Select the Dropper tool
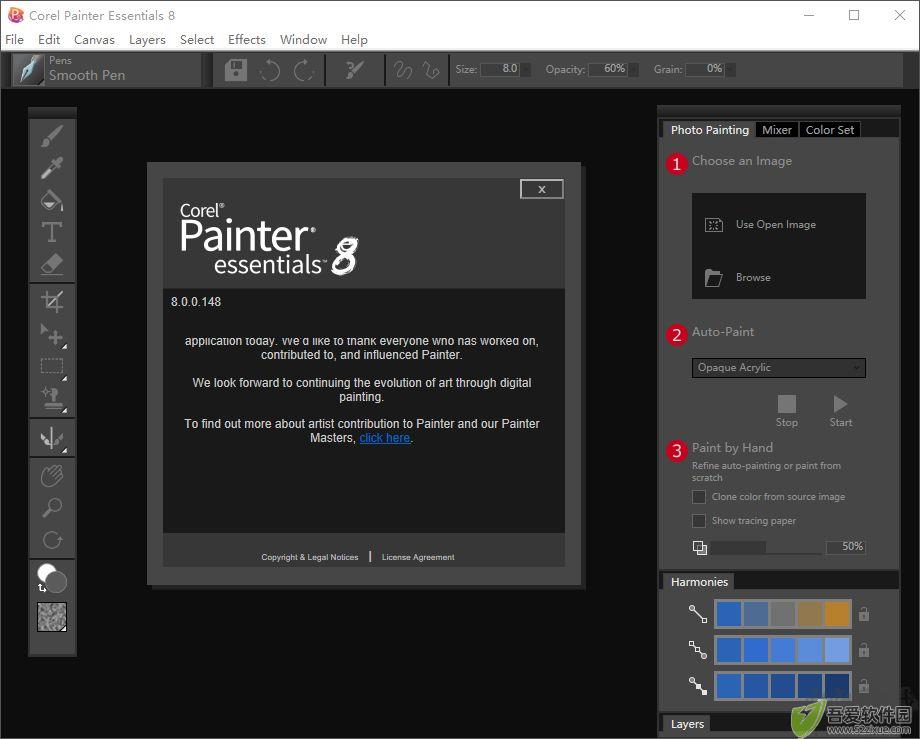 tap(52, 168)
